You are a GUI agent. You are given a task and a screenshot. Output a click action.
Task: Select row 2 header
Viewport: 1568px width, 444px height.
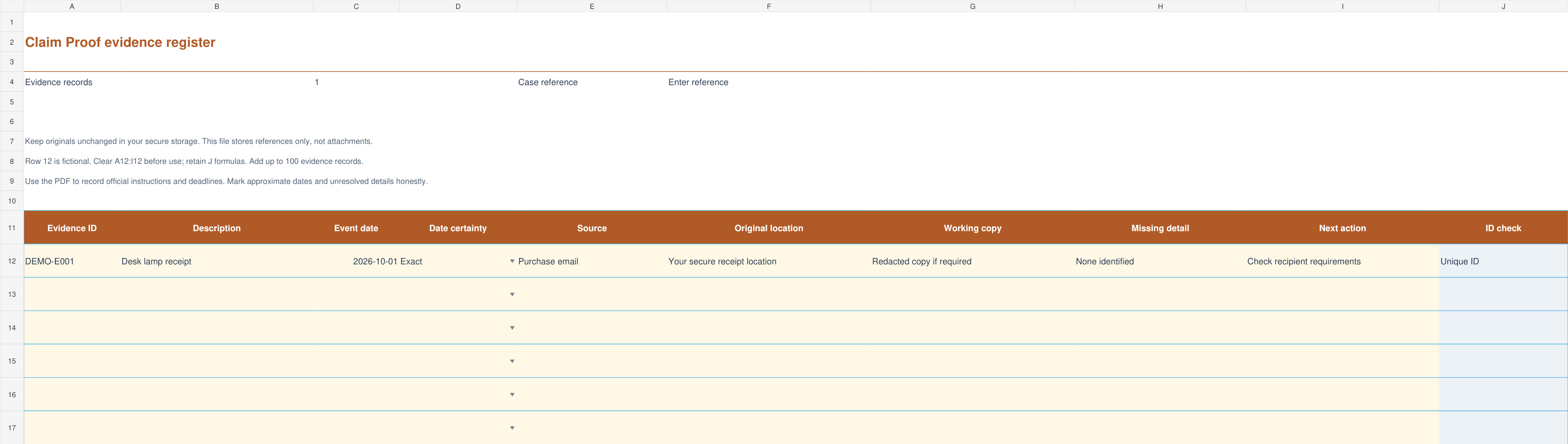click(11, 42)
